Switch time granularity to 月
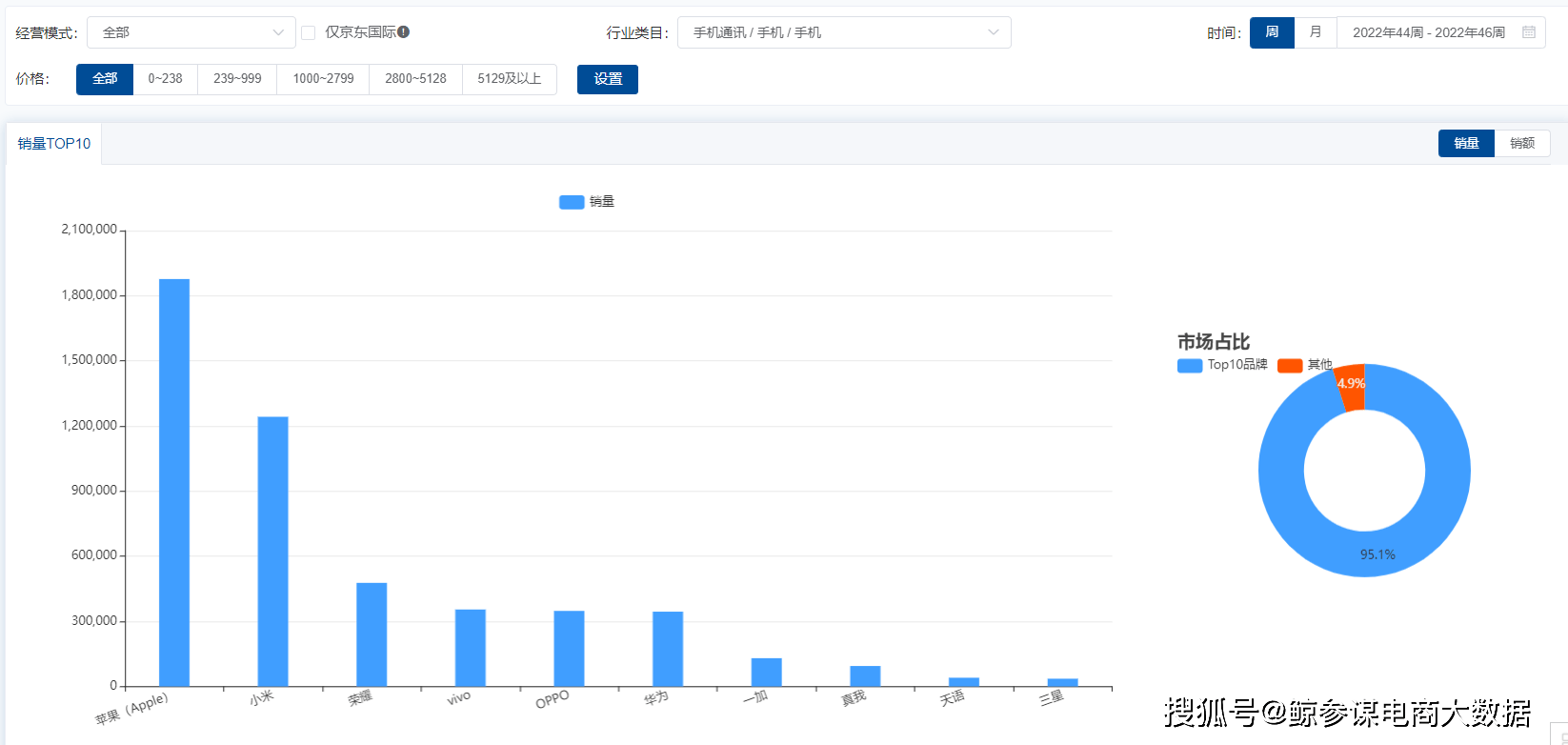Screen dimensions: 1568x745 (1316, 32)
